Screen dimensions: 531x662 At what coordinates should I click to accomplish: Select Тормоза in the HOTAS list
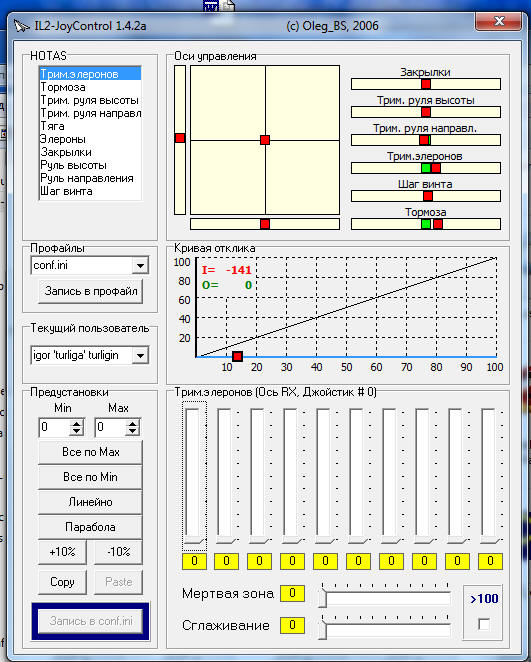pos(63,87)
